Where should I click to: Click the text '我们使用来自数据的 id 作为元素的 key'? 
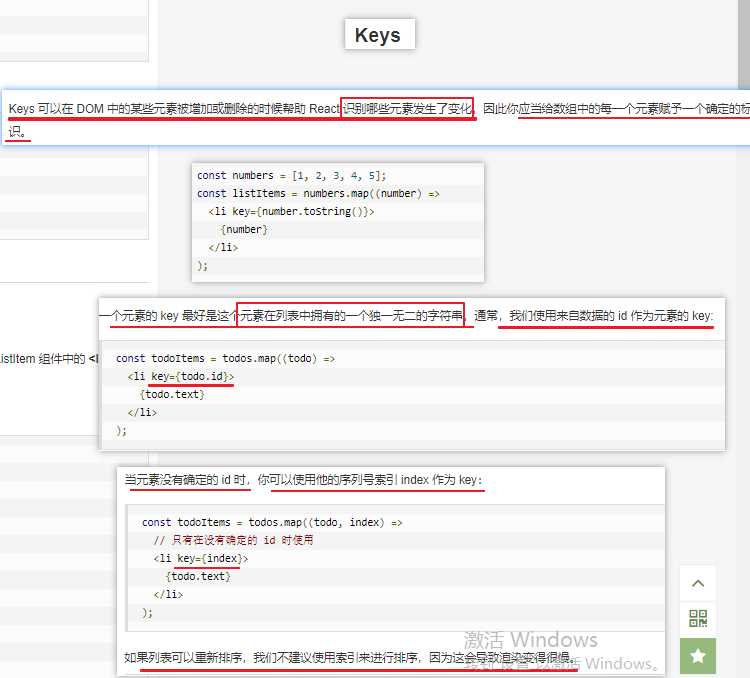click(611, 316)
